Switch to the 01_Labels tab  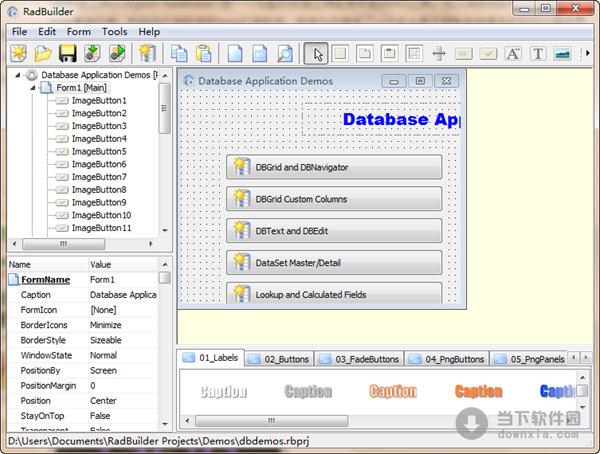211,358
